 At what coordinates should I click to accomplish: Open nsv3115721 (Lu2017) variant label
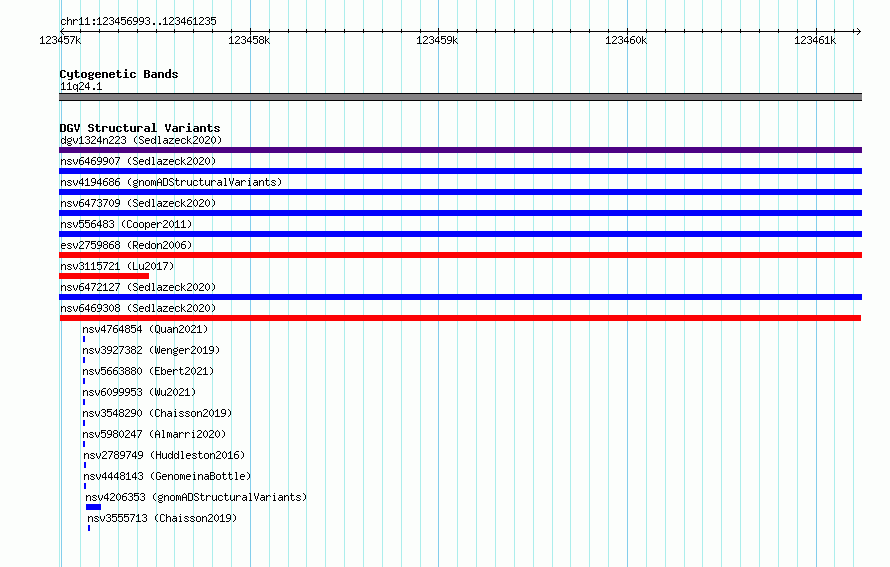(x=117, y=266)
